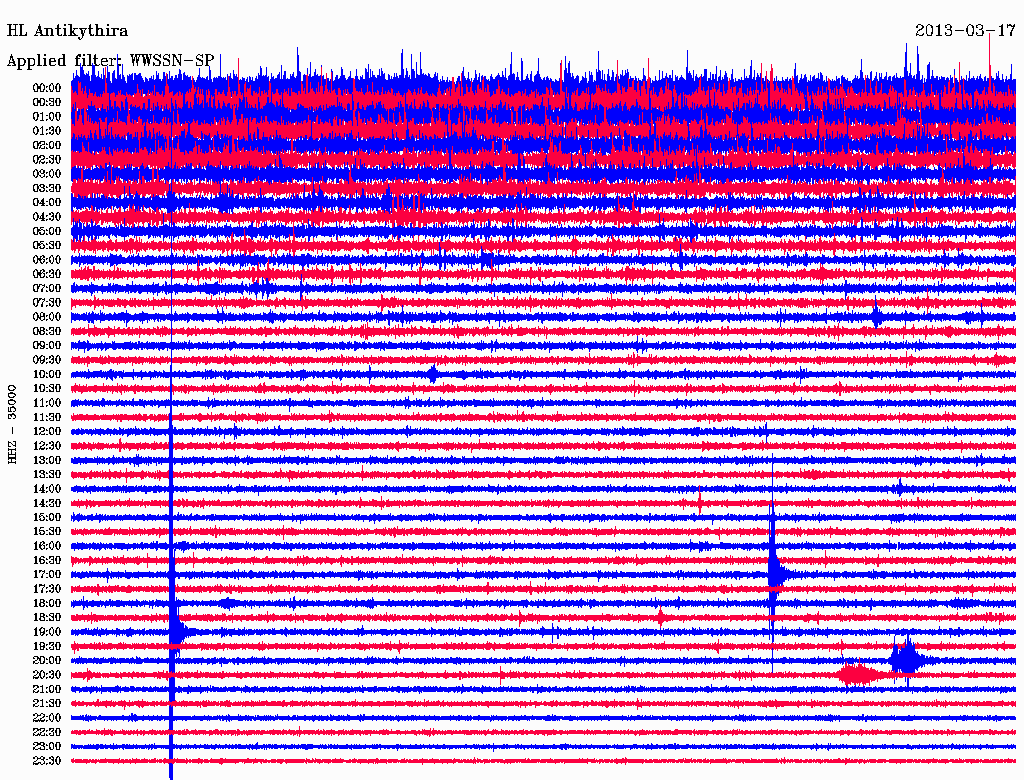The width and height of the screenshot is (1024, 780).
Task: Click the small blue burst on 10:00 trace
Action: pos(433,374)
